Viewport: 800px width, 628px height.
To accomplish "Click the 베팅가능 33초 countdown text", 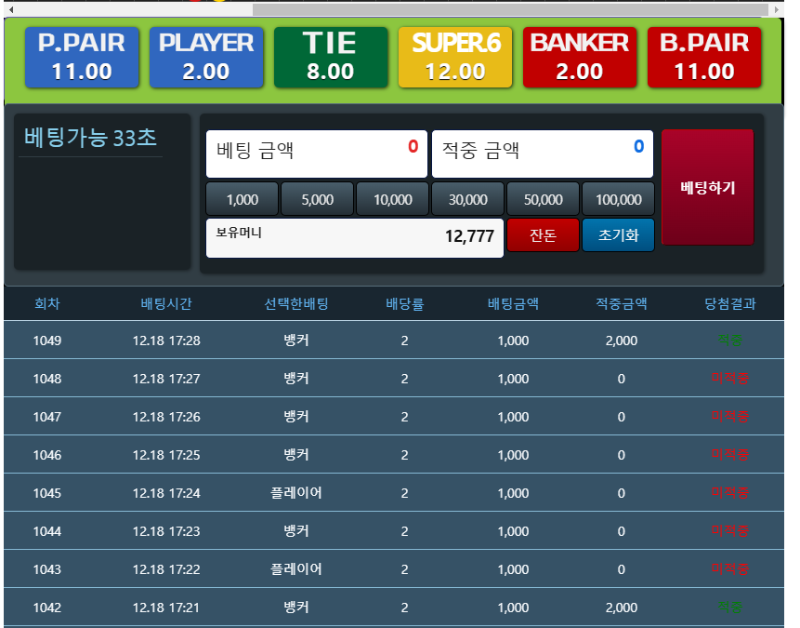I will pyautogui.click(x=90, y=138).
